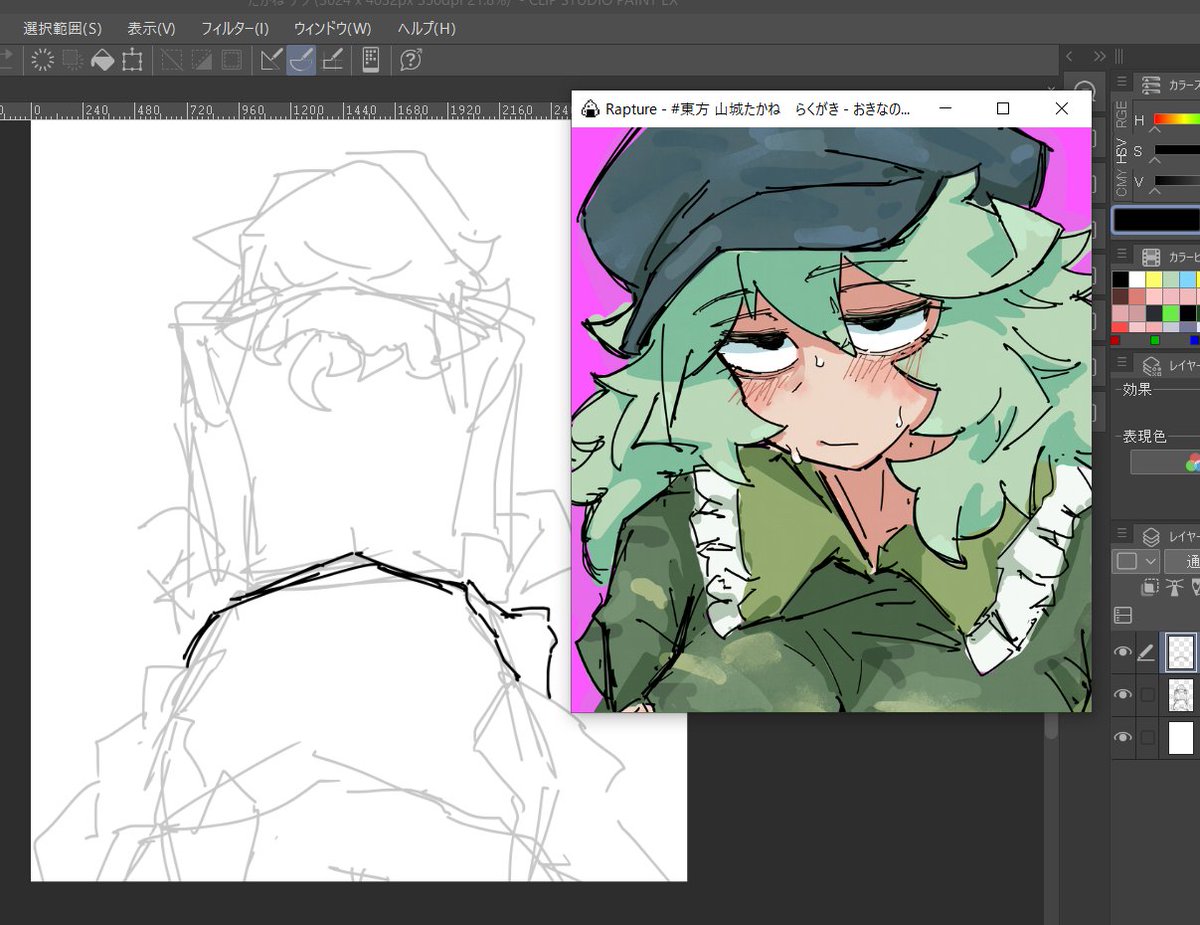Open the 表示(V) menu
The height and width of the screenshot is (925, 1200).
pyautogui.click(x=151, y=28)
